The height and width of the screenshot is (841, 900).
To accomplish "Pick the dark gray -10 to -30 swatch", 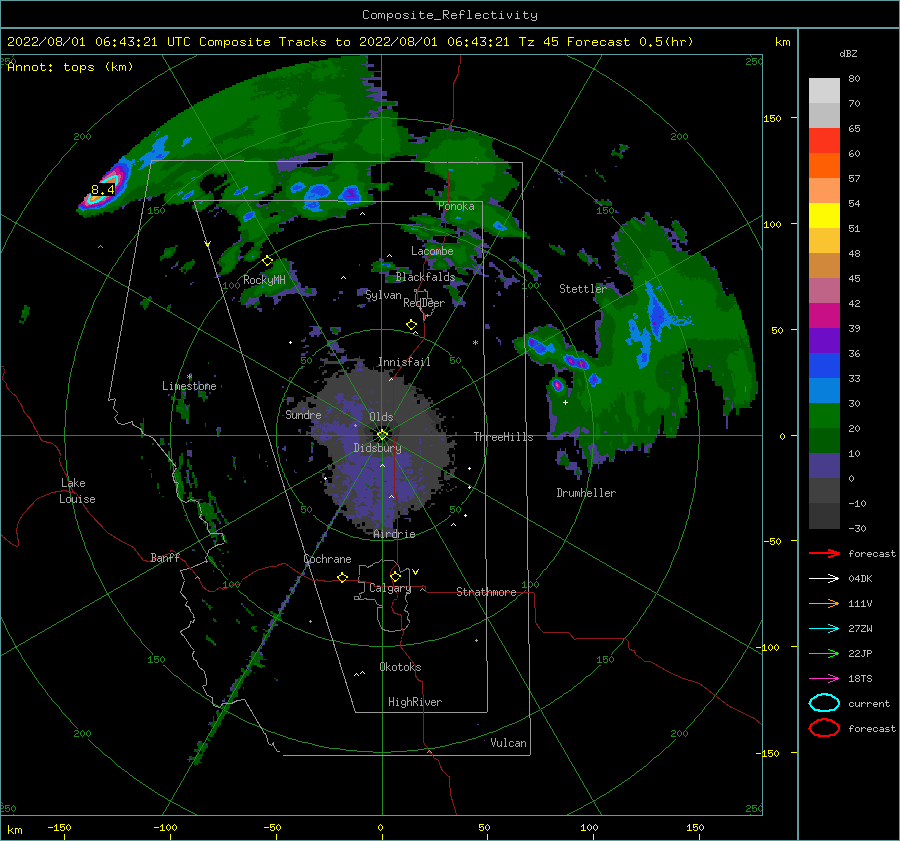I will (824, 515).
